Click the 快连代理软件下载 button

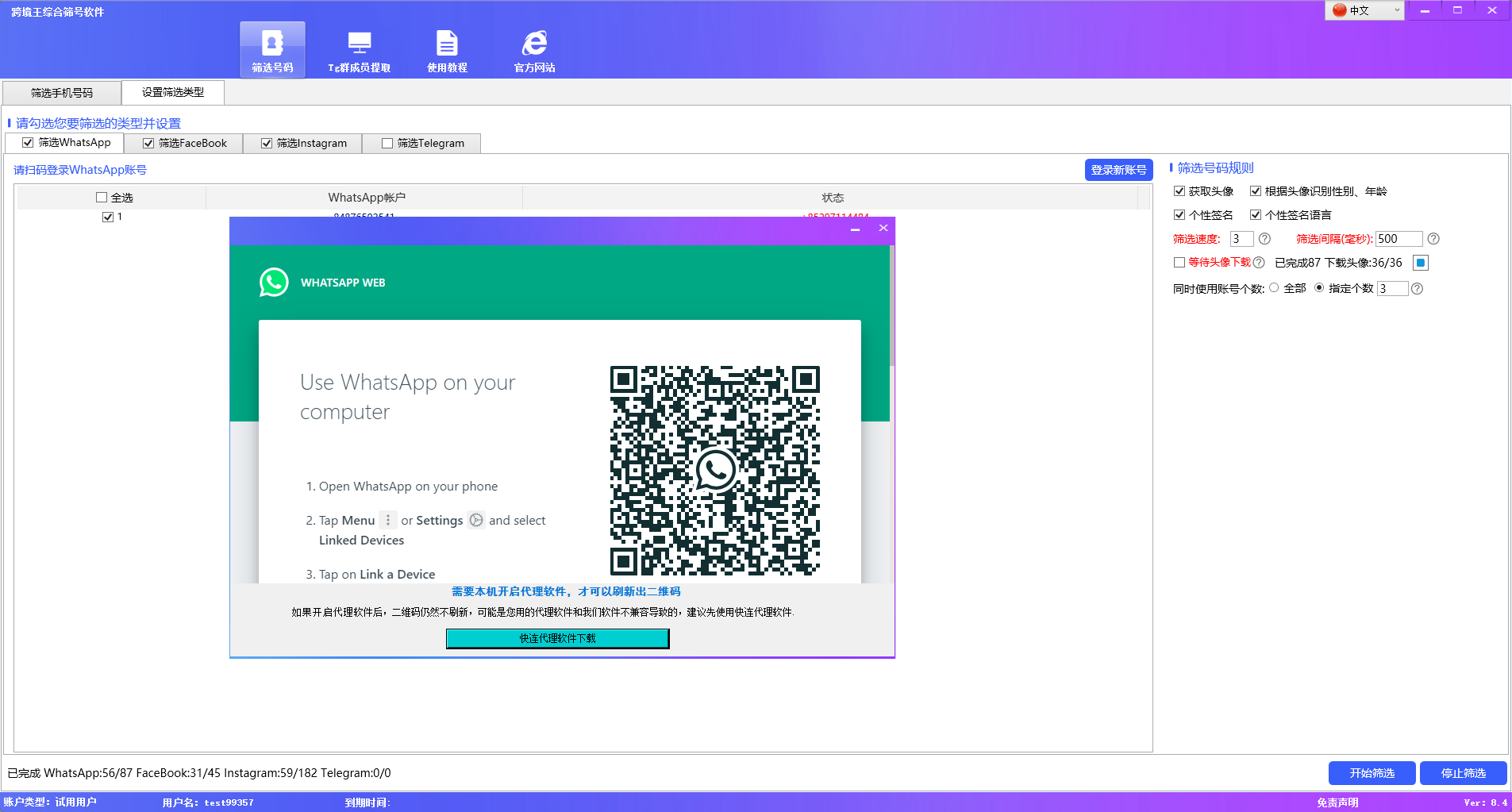557,639
